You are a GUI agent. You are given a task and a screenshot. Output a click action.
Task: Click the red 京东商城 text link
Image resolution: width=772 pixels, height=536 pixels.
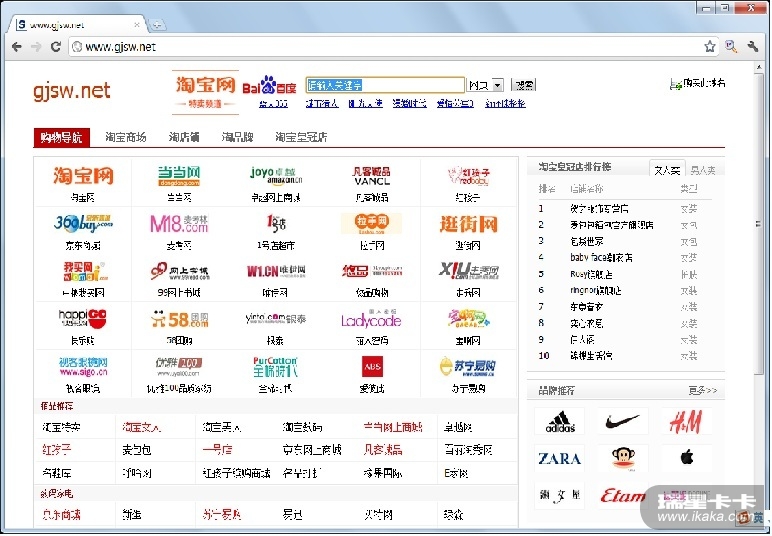[61, 515]
